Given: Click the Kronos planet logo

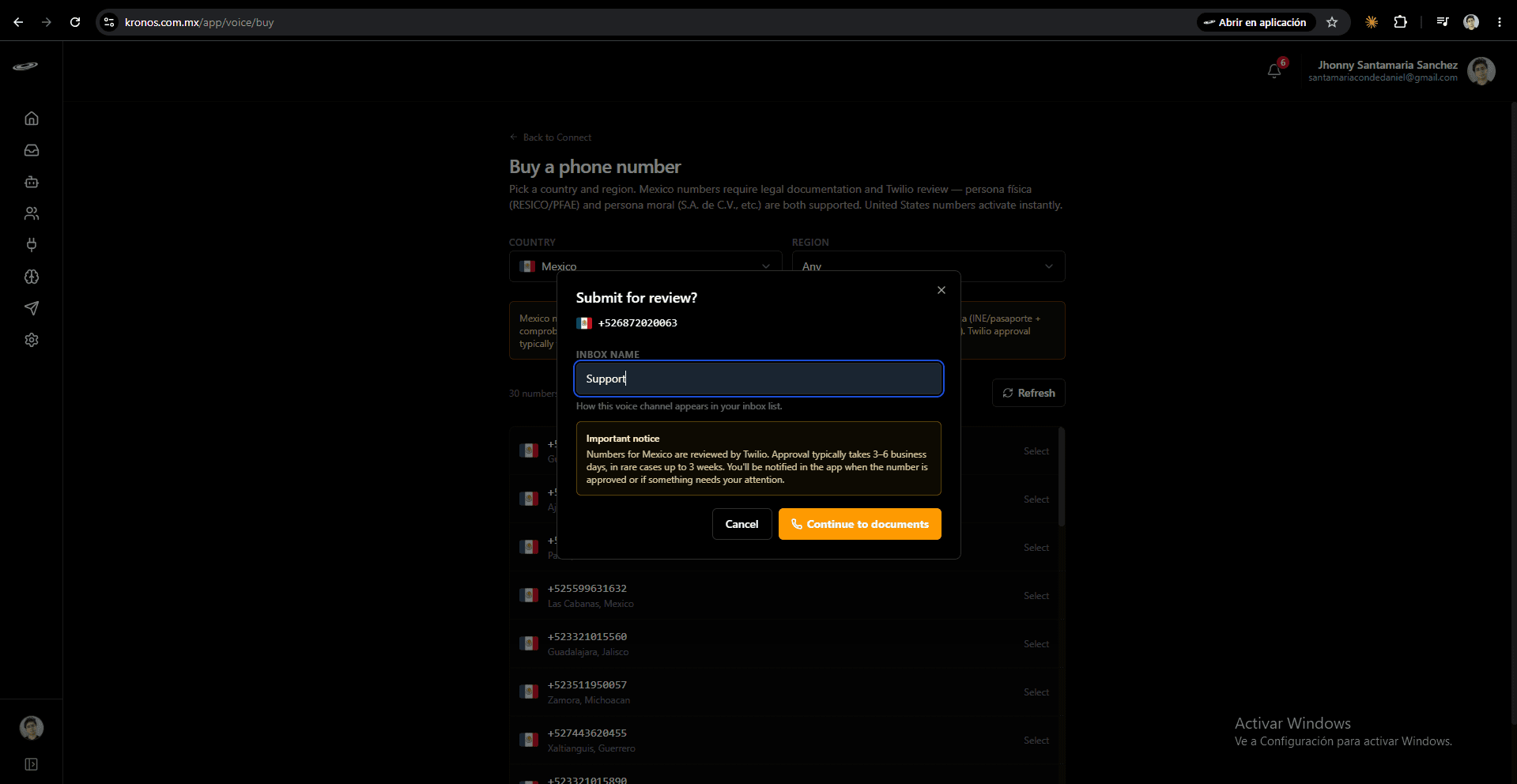Looking at the screenshot, I should [x=25, y=66].
